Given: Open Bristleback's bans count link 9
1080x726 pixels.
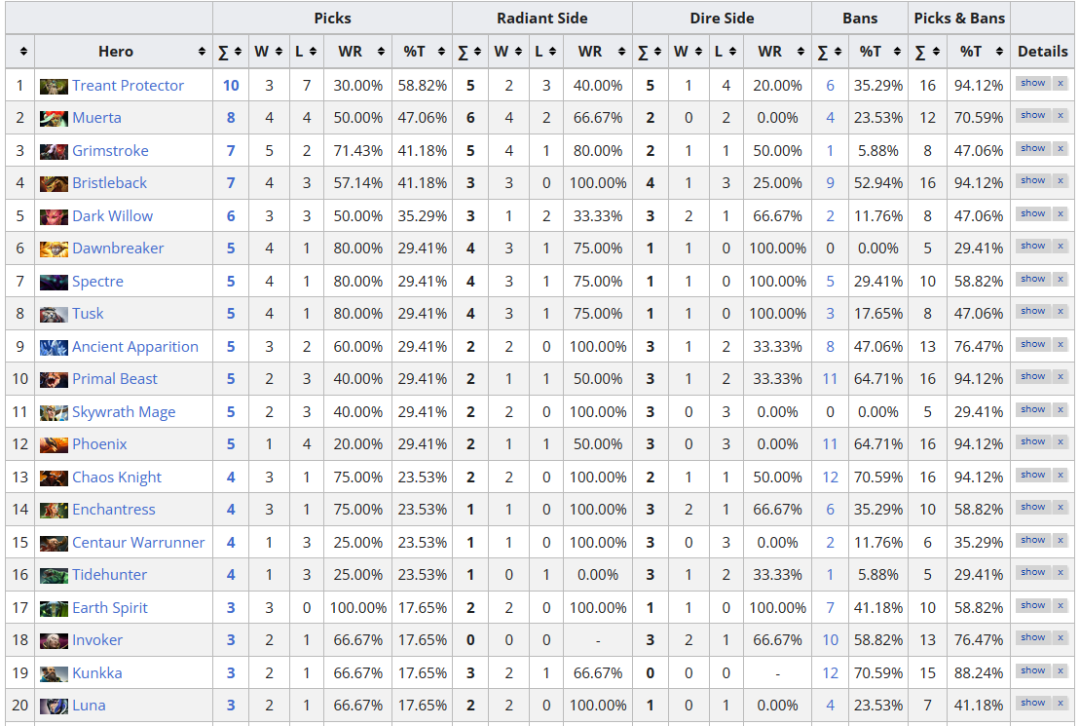Looking at the screenshot, I should [830, 184].
